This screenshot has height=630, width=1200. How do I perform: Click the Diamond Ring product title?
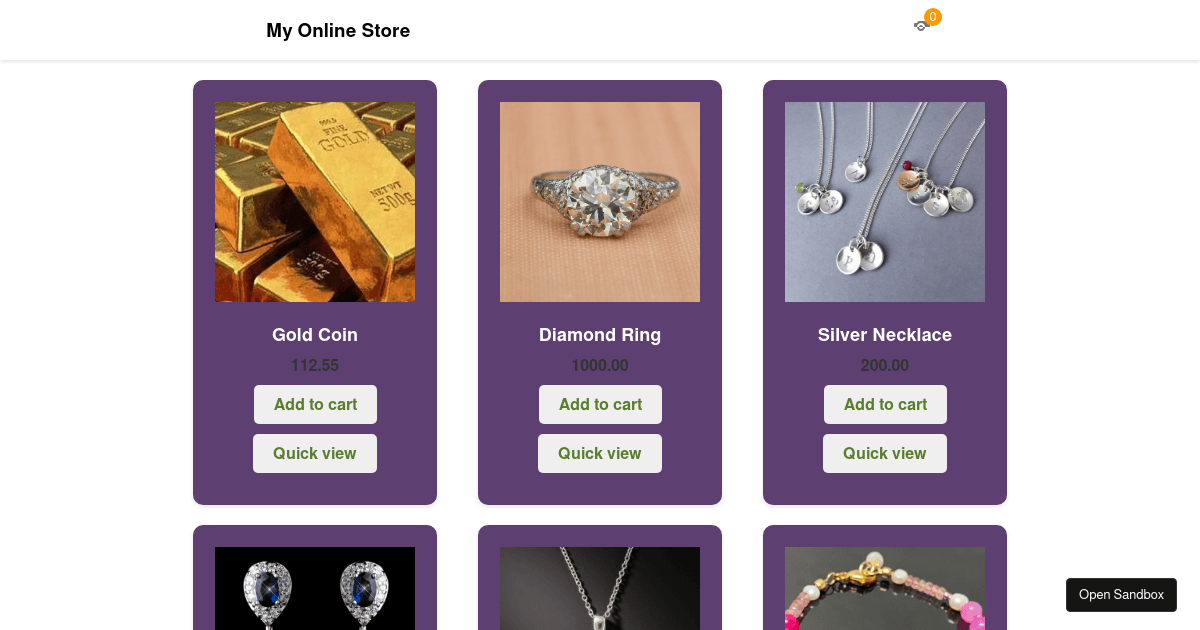pyautogui.click(x=600, y=335)
